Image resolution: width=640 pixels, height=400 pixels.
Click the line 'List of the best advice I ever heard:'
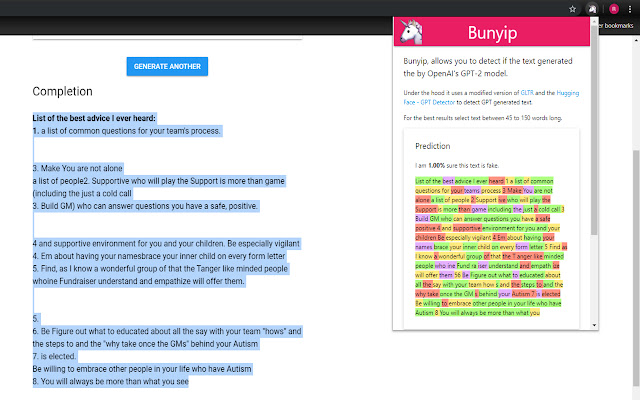pyautogui.click(x=94, y=118)
